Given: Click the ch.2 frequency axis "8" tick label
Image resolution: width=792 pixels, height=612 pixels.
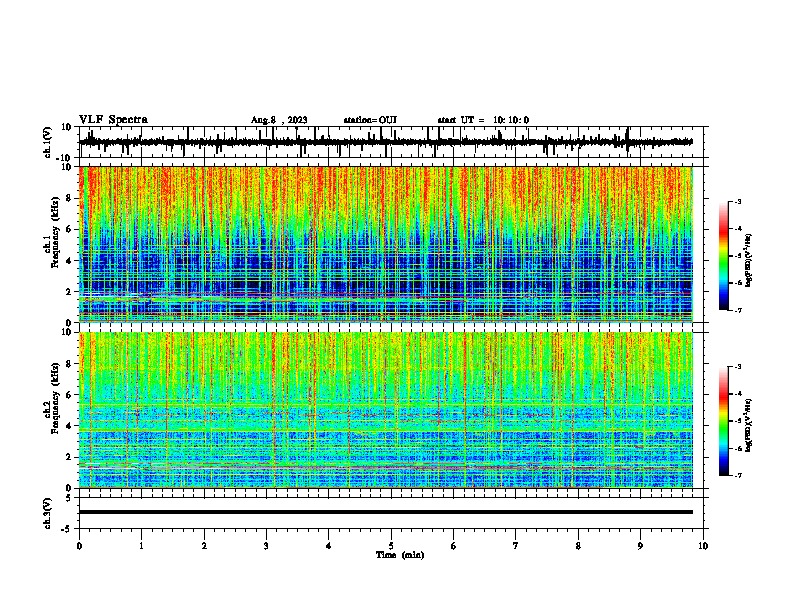Looking at the screenshot, I should tap(69, 364).
